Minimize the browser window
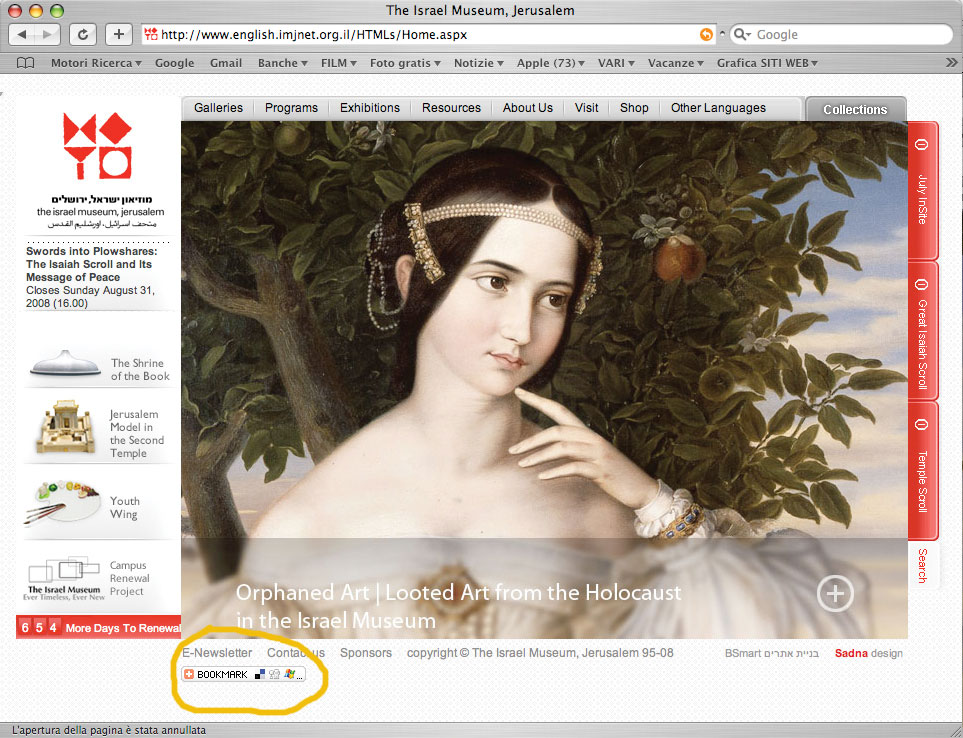The height and width of the screenshot is (738, 963). tap(36, 10)
